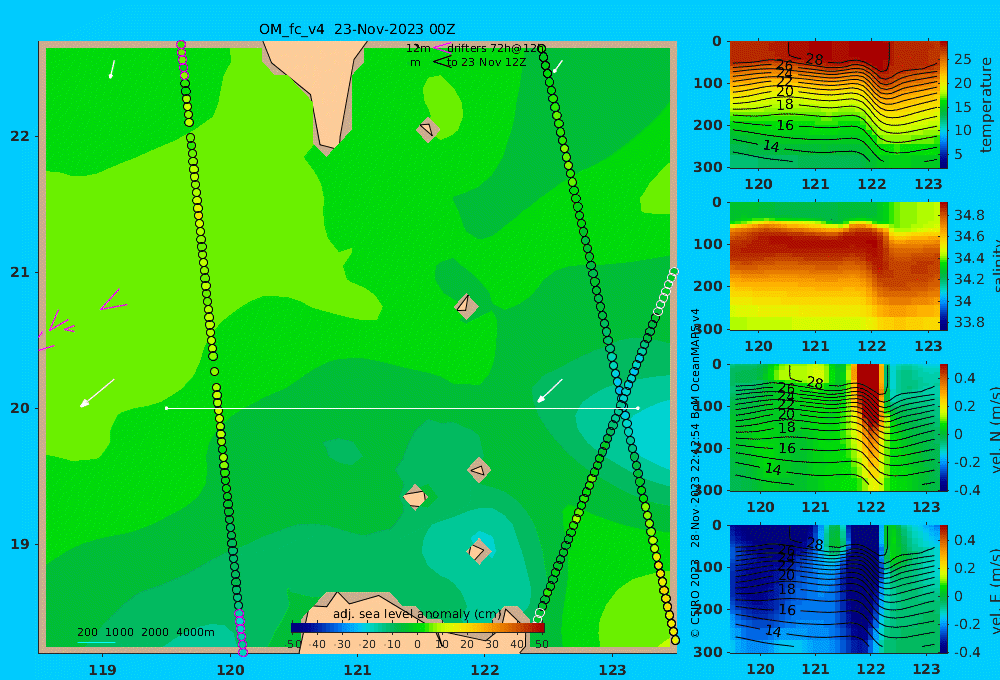Click longitude label 119 on the main map
Screen dimensions: 1000x680
102,670
